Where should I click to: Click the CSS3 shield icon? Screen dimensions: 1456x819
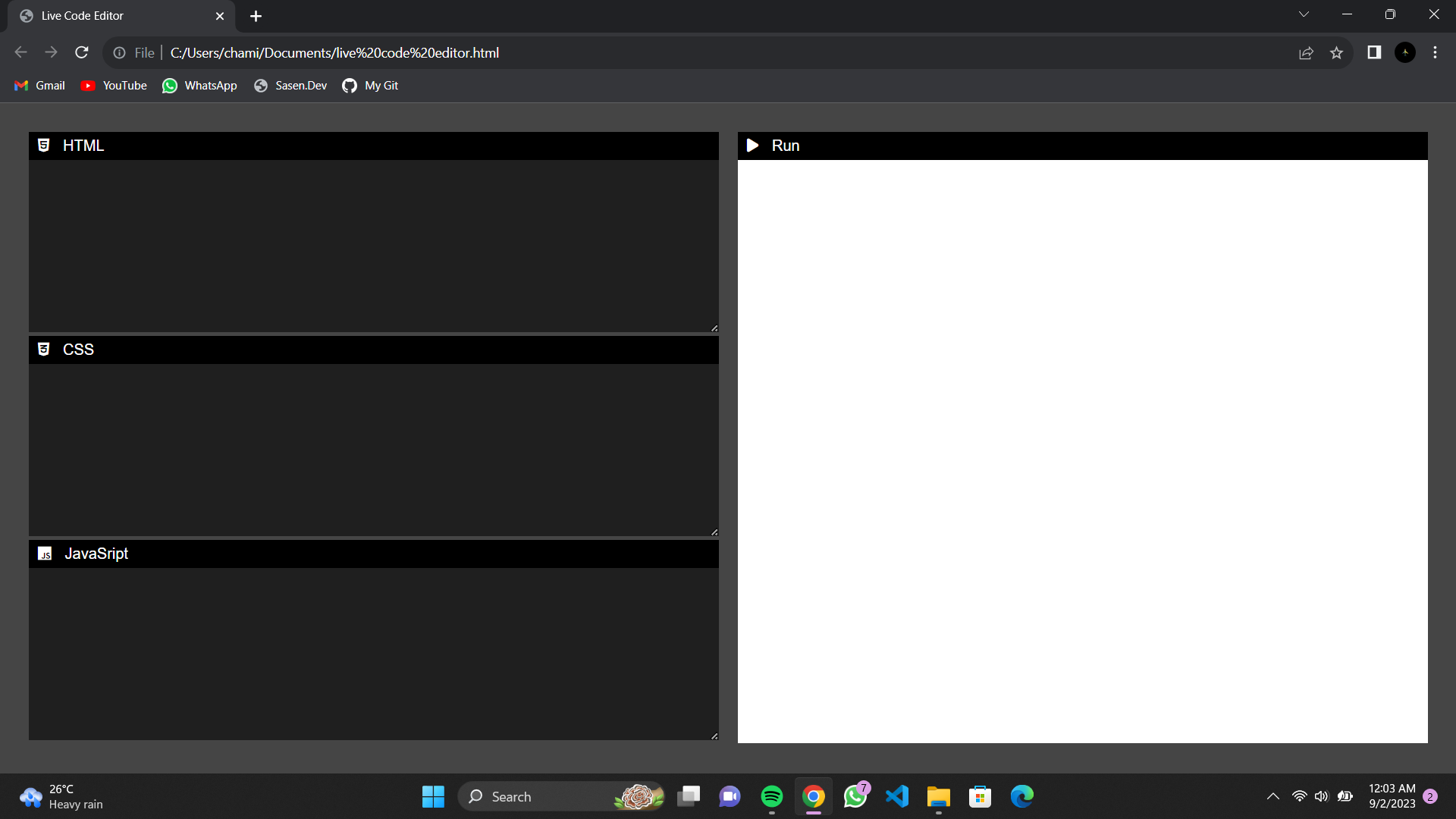pyautogui.click(x=44, y=350)
